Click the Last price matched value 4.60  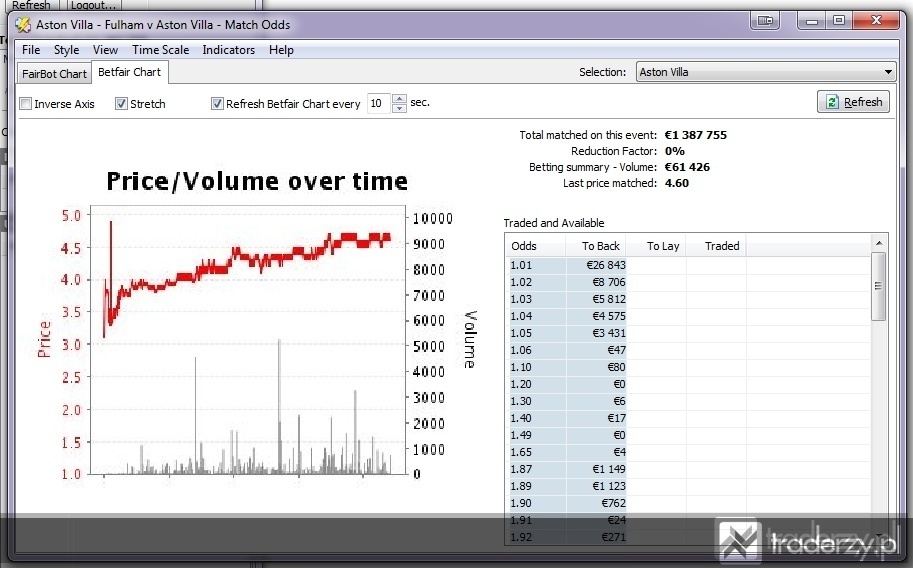click(x=677, y=184)
